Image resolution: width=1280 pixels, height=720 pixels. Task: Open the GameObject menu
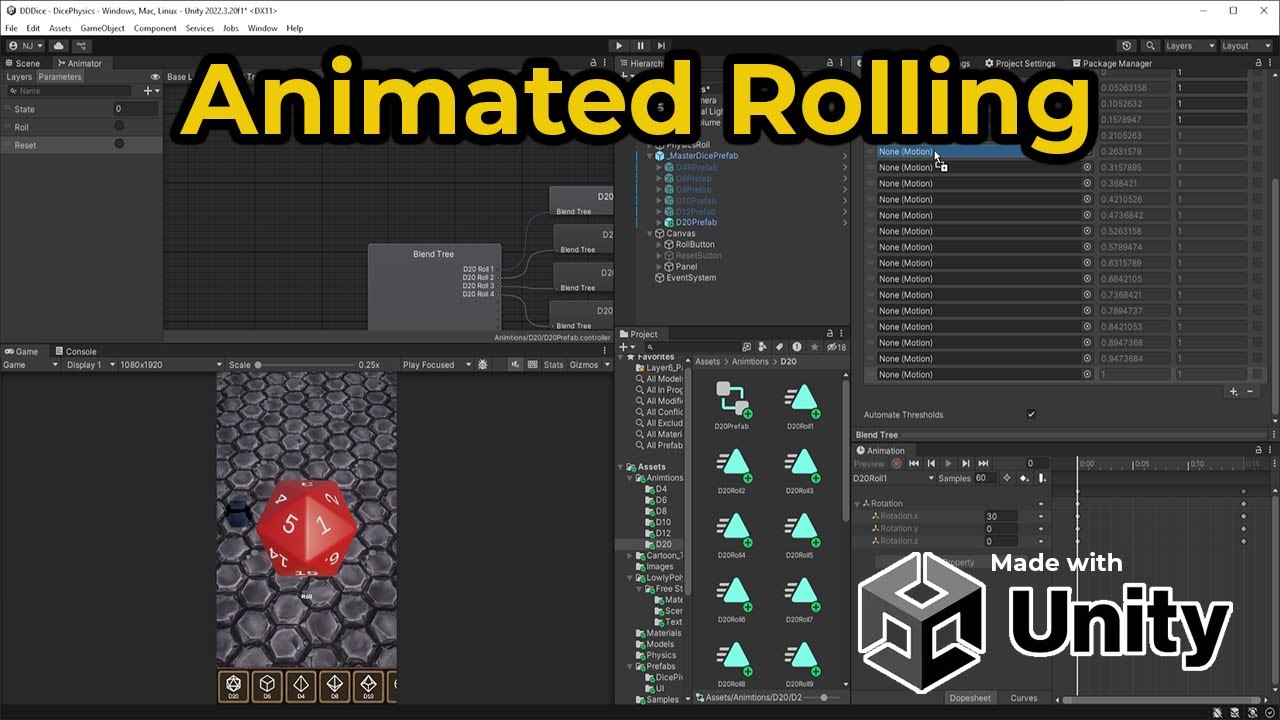[100, 28]
